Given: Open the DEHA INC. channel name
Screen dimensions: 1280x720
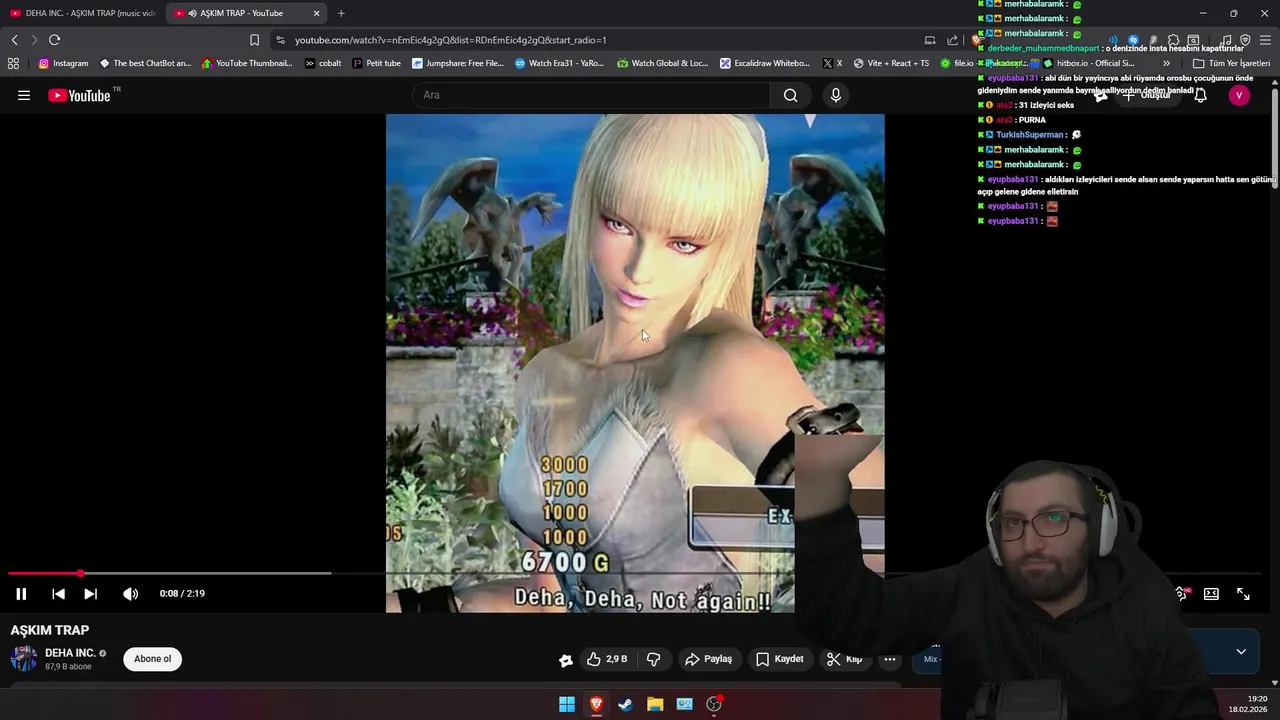Looking at the screenshot, I should [x=70, y=653].
